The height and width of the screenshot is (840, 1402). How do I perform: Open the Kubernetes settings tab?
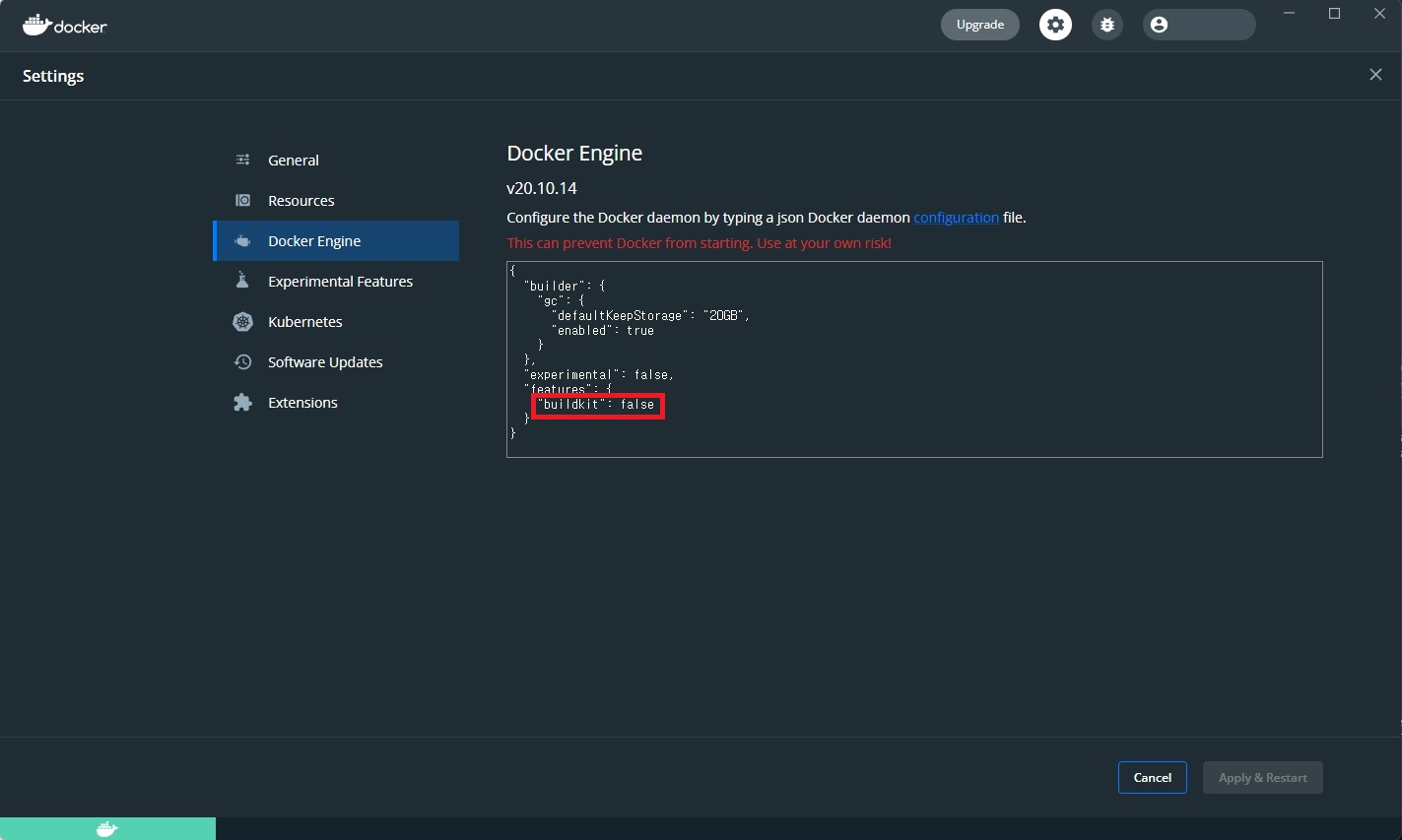click(336, 321)
